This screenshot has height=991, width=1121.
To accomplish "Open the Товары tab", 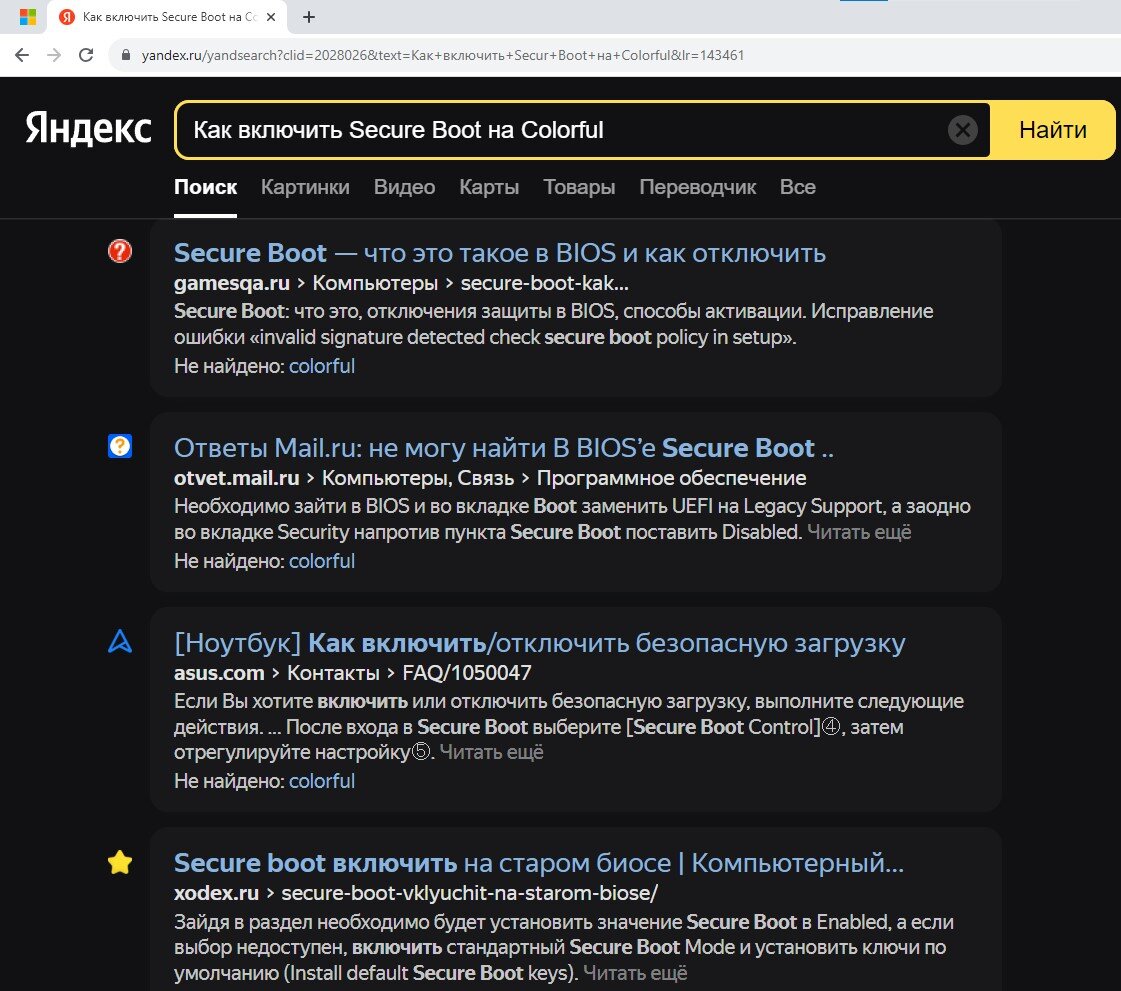I will coord(579,187).
